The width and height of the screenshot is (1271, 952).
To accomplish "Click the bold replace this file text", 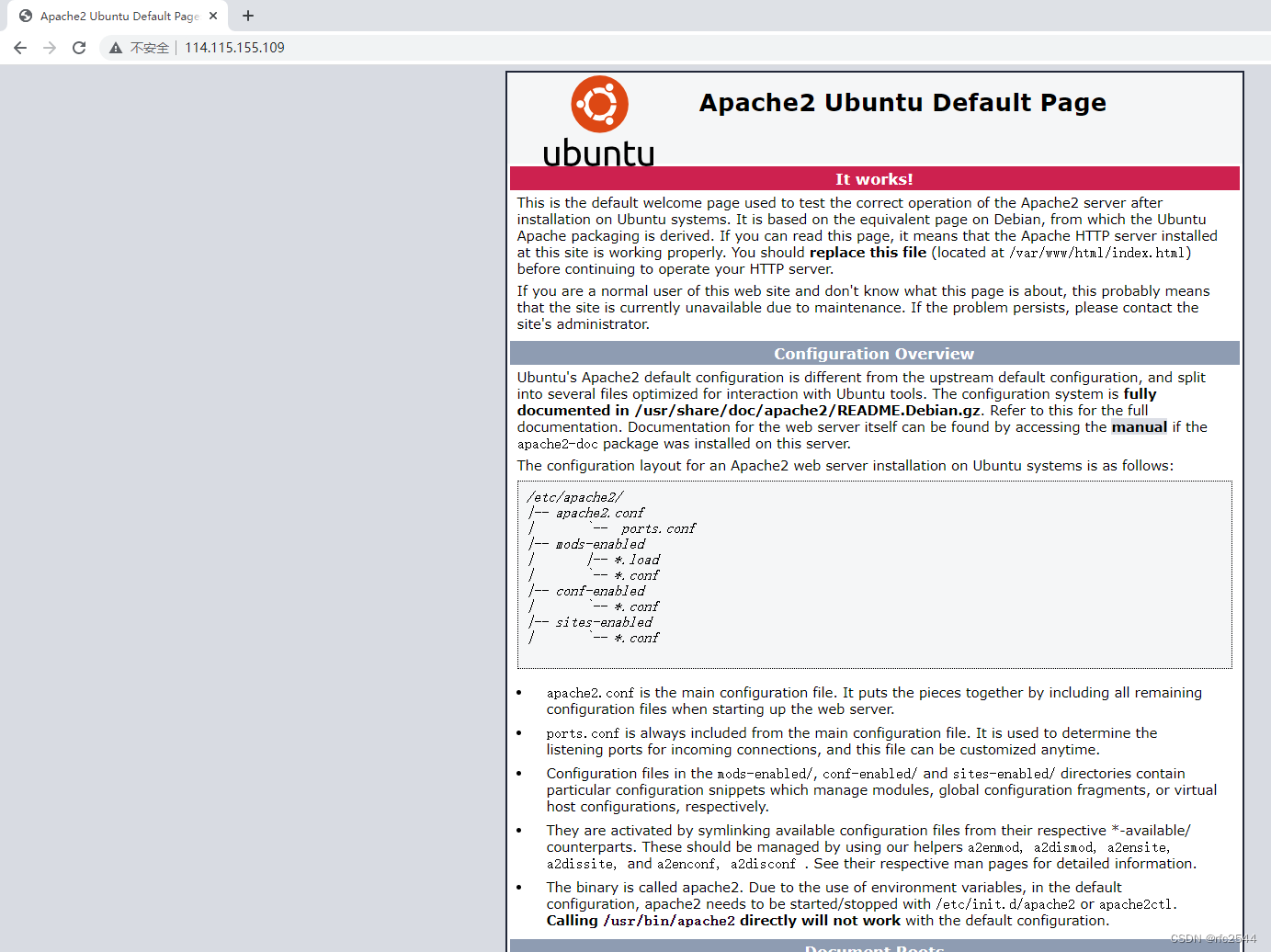I will [x=867, y=252].
